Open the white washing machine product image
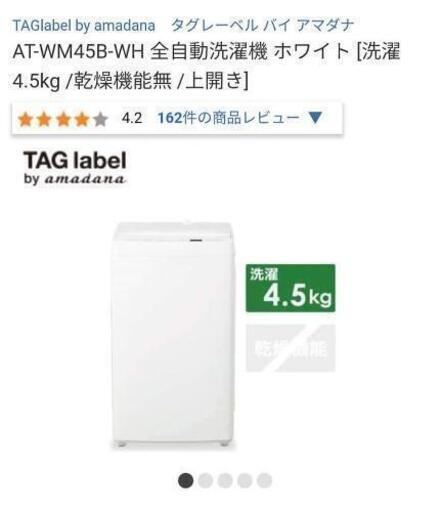Image resolution: width=443 pixels, height=512 pixels. 172,333
